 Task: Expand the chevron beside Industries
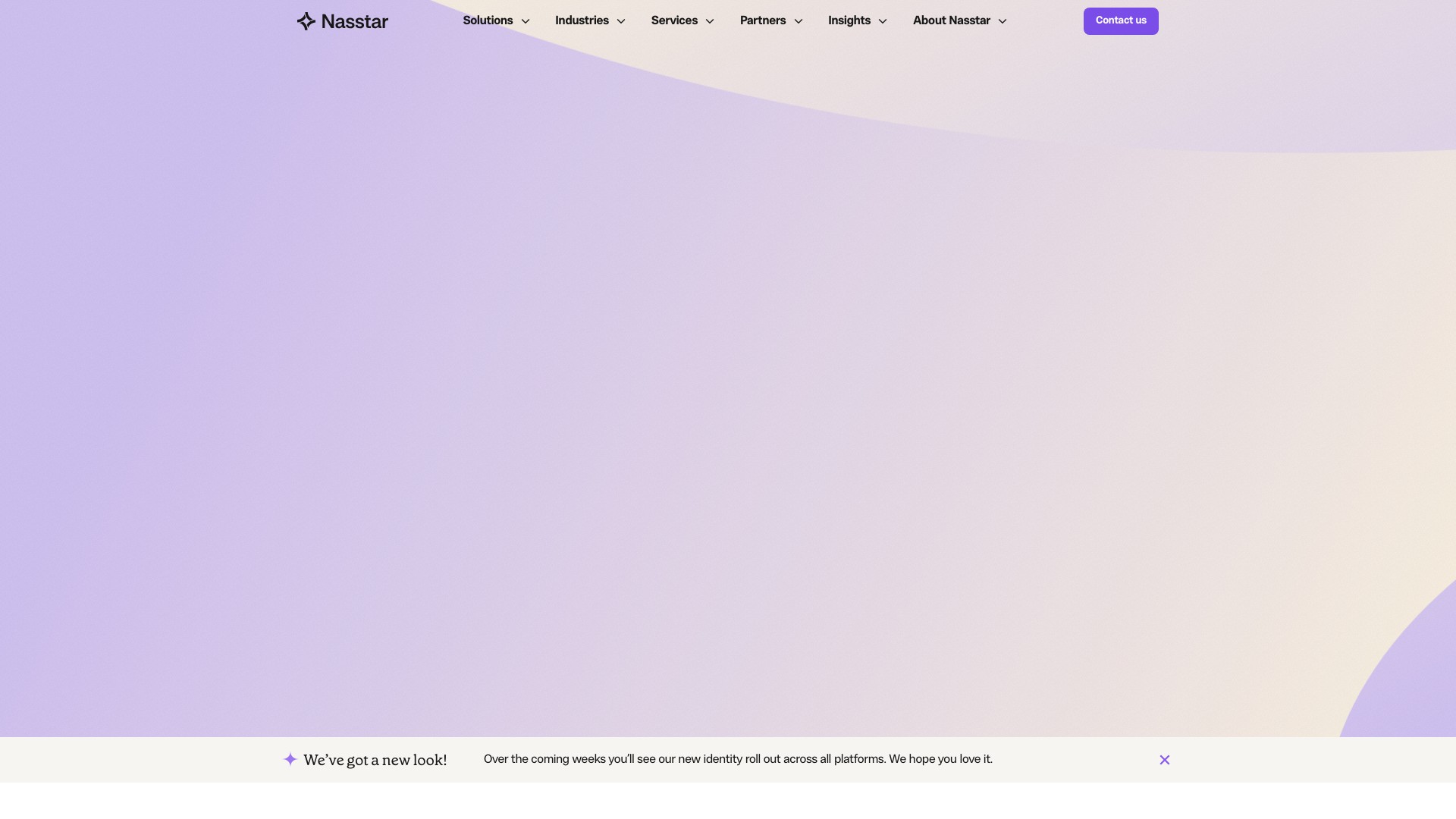point(621,21)
